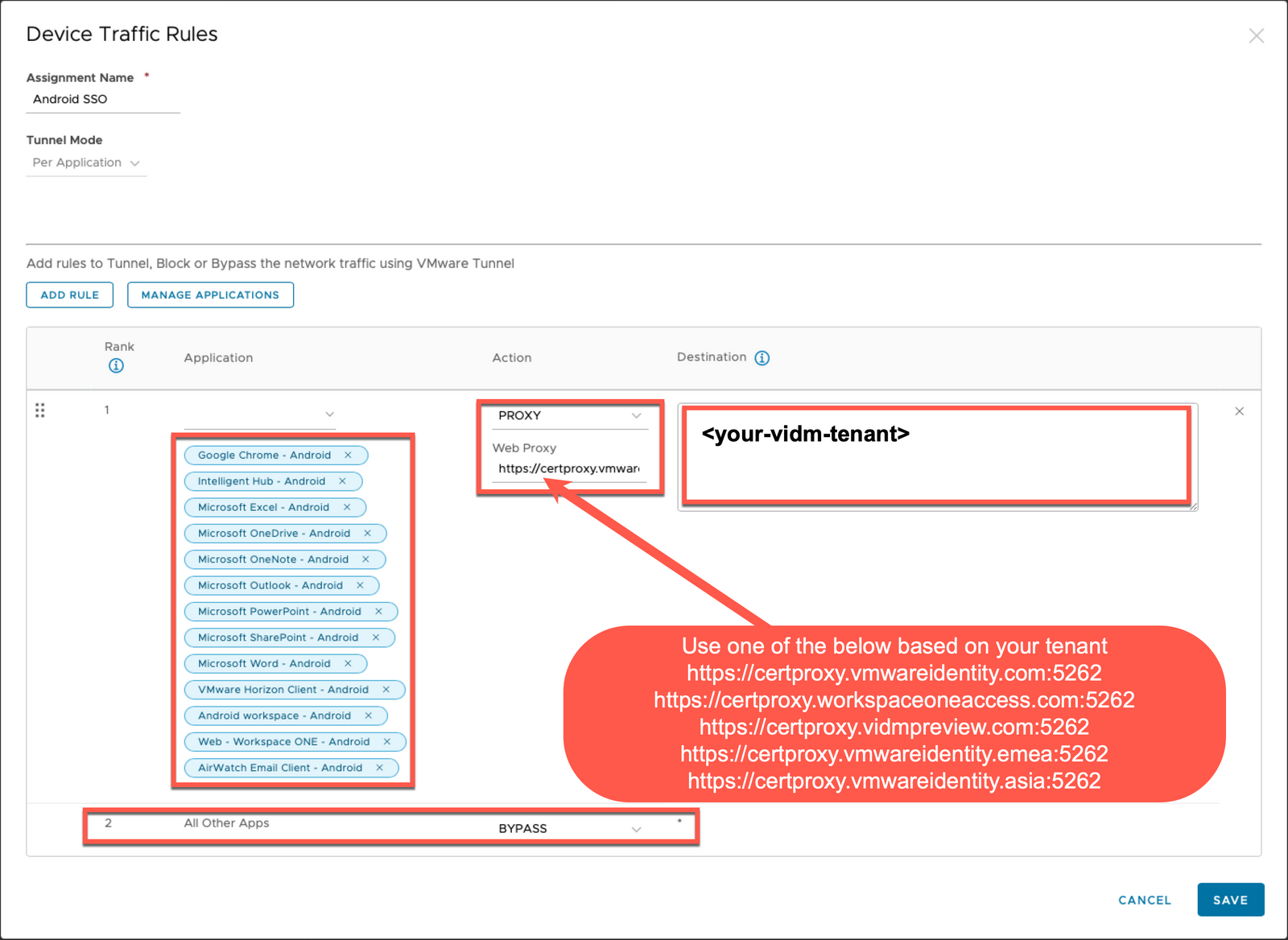Click the Rank column header
The width and height of the screenshot is (1288, 940).
coord(119,346)
